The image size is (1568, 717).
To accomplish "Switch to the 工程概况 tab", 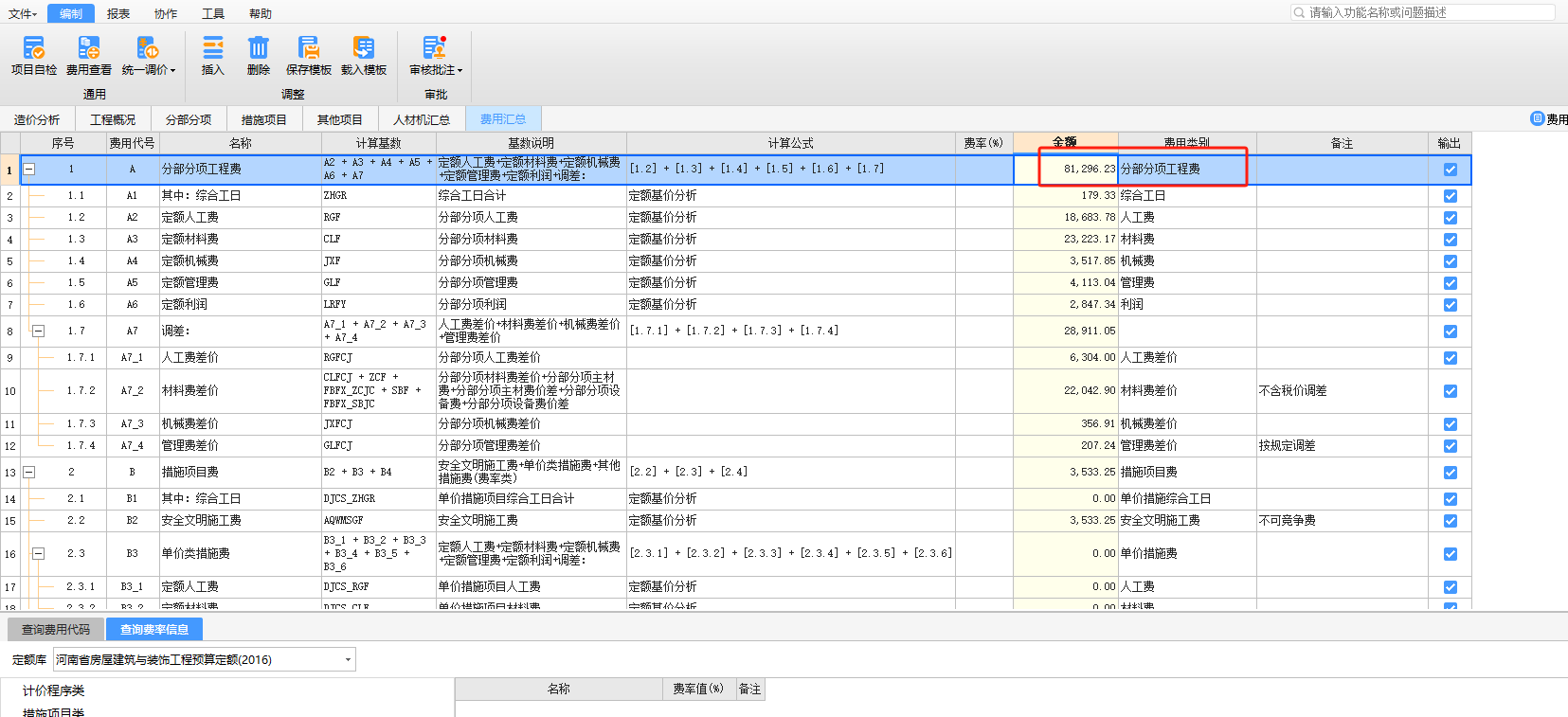I will pyautogui.click(x=113, y=119).
